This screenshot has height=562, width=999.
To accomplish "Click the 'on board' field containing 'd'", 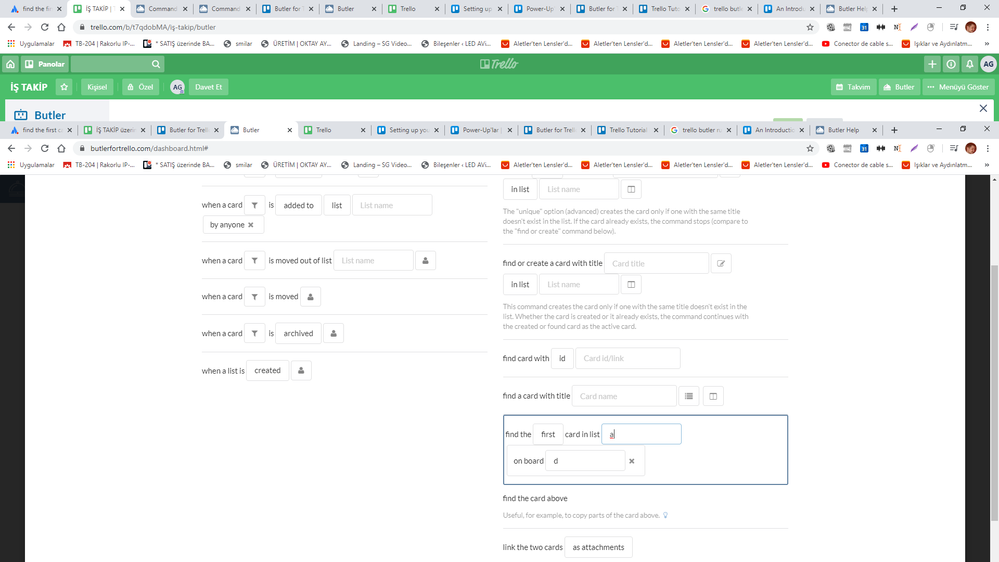I will (x=585, y=461).
